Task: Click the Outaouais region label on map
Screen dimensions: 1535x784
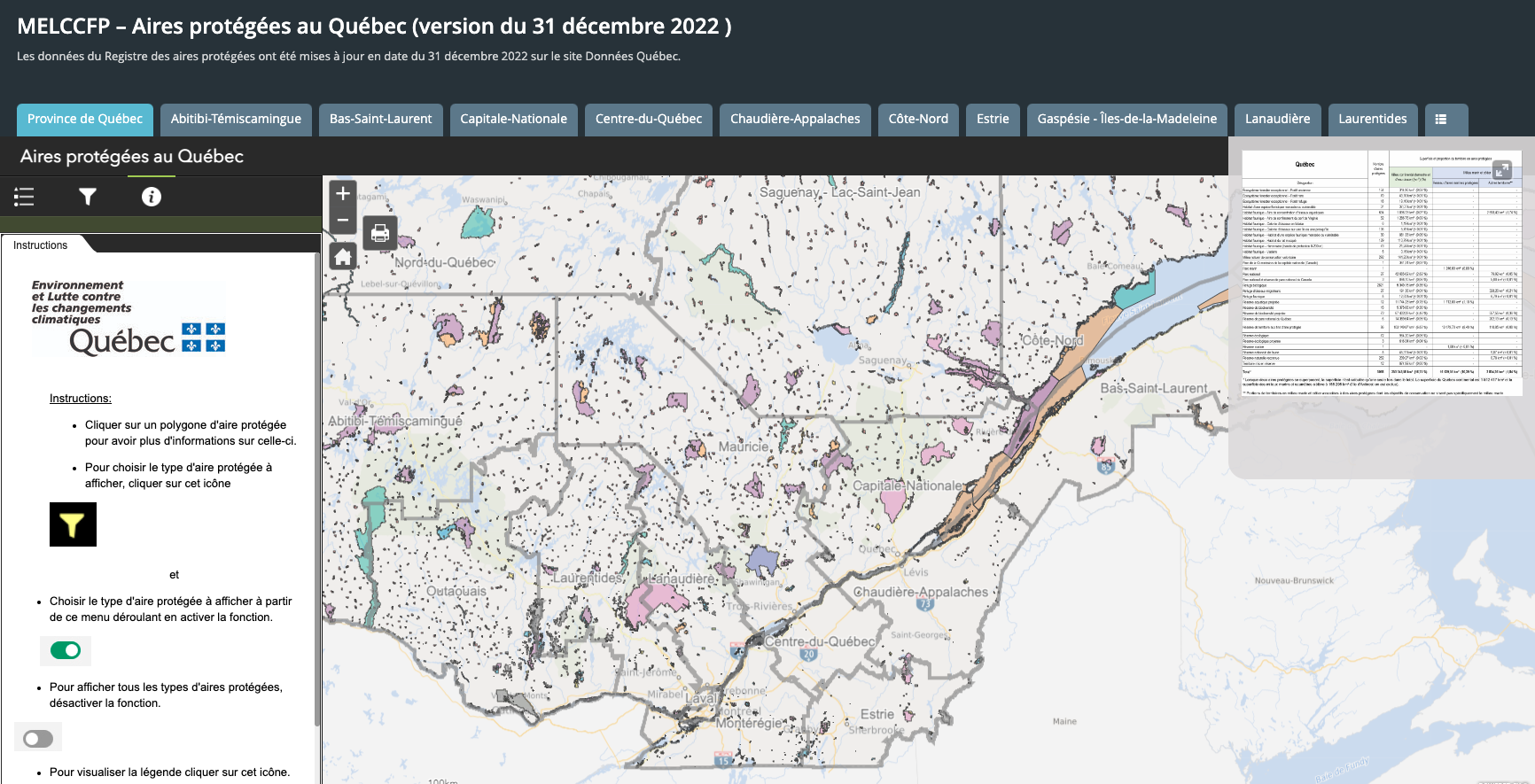Action: pyautogui.click(x=456, y=591)
